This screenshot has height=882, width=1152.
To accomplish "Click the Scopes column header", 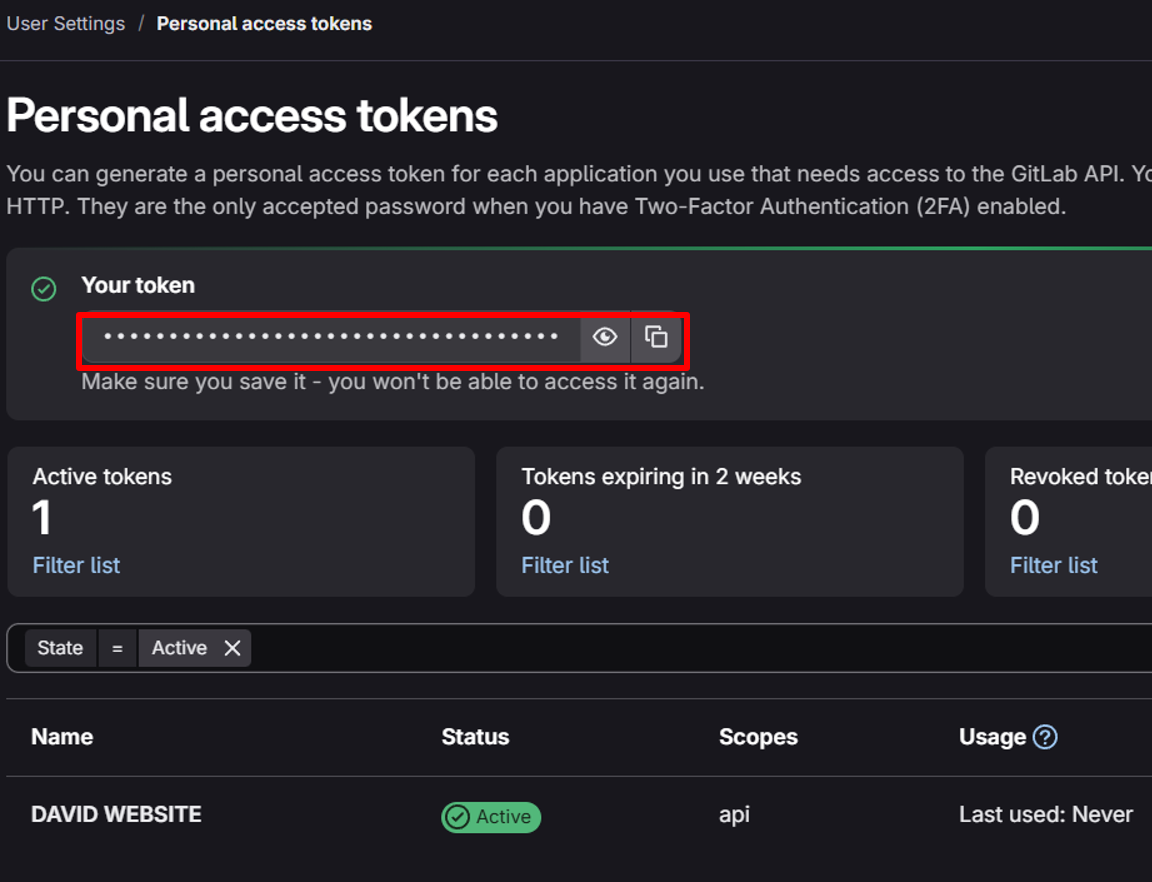I will tap(758, 737).
